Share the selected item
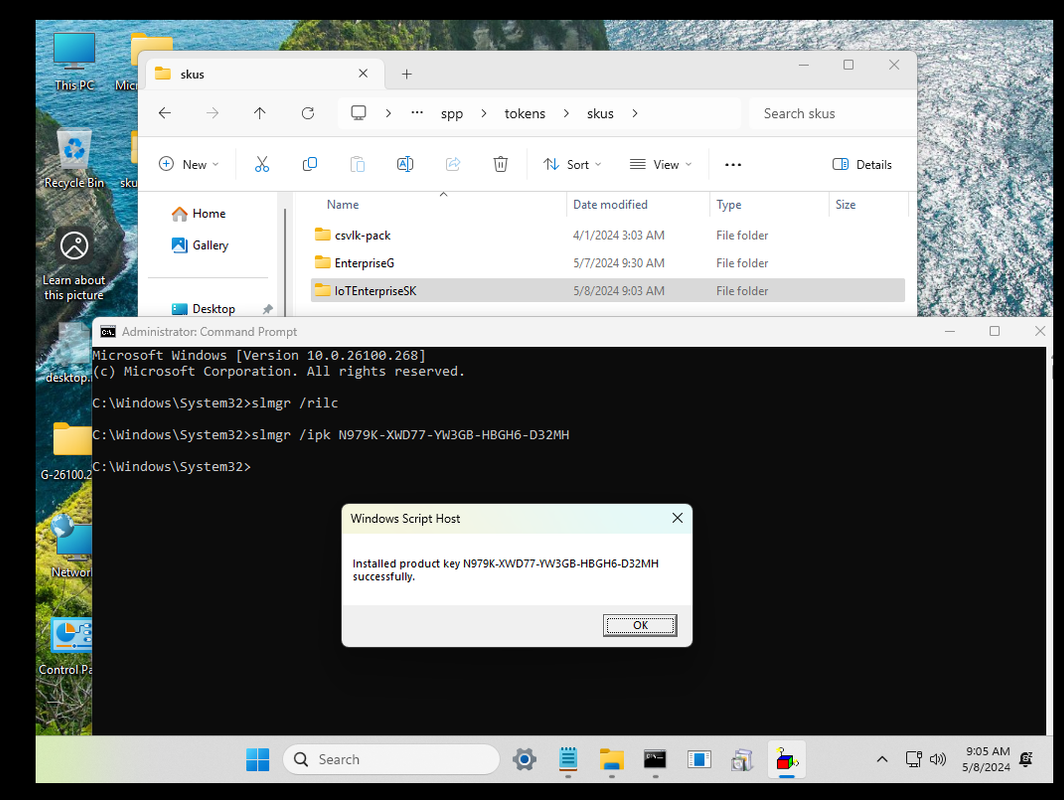Viewport: 1064px width, 800px height. coord(453,164)
